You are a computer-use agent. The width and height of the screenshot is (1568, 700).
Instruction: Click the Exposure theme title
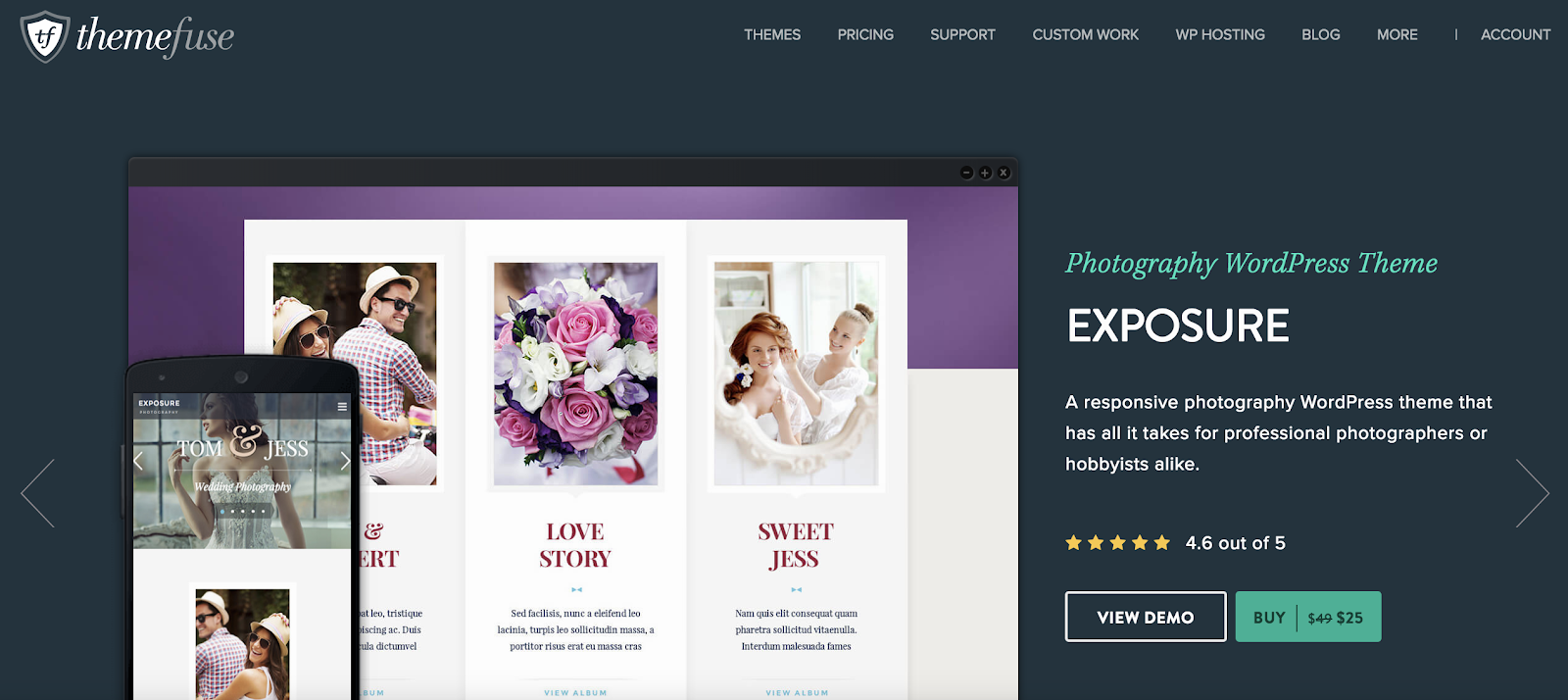[1178, 325]
